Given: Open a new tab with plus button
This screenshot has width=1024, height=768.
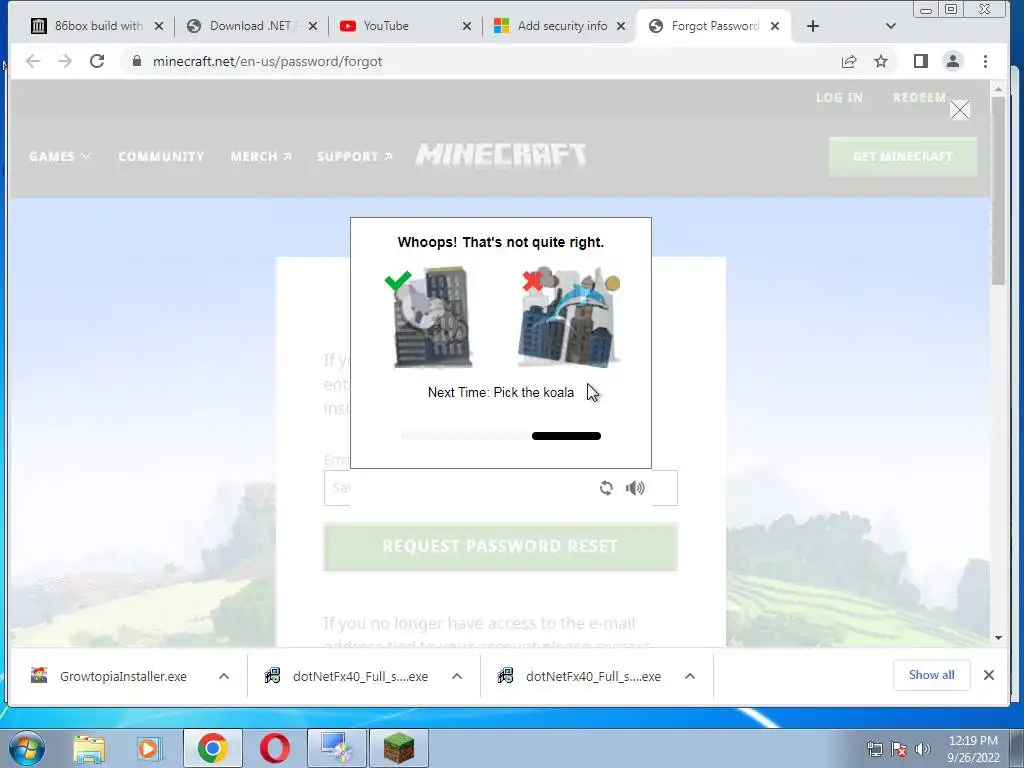Looking at the screenshot, I should coord(812,26).
